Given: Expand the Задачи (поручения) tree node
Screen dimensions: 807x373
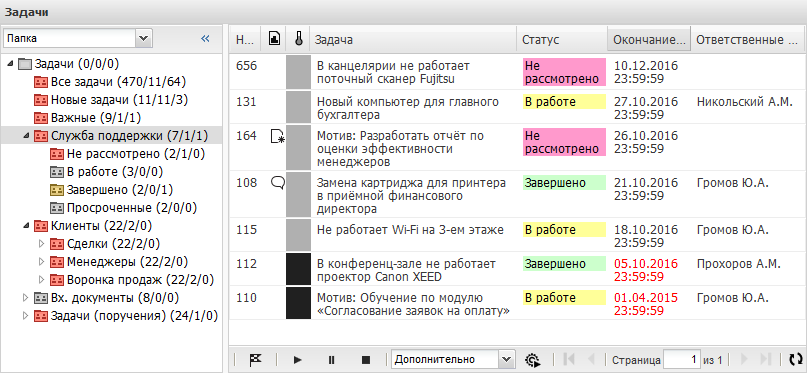Looking at the screenshot, I should (26, 316).
